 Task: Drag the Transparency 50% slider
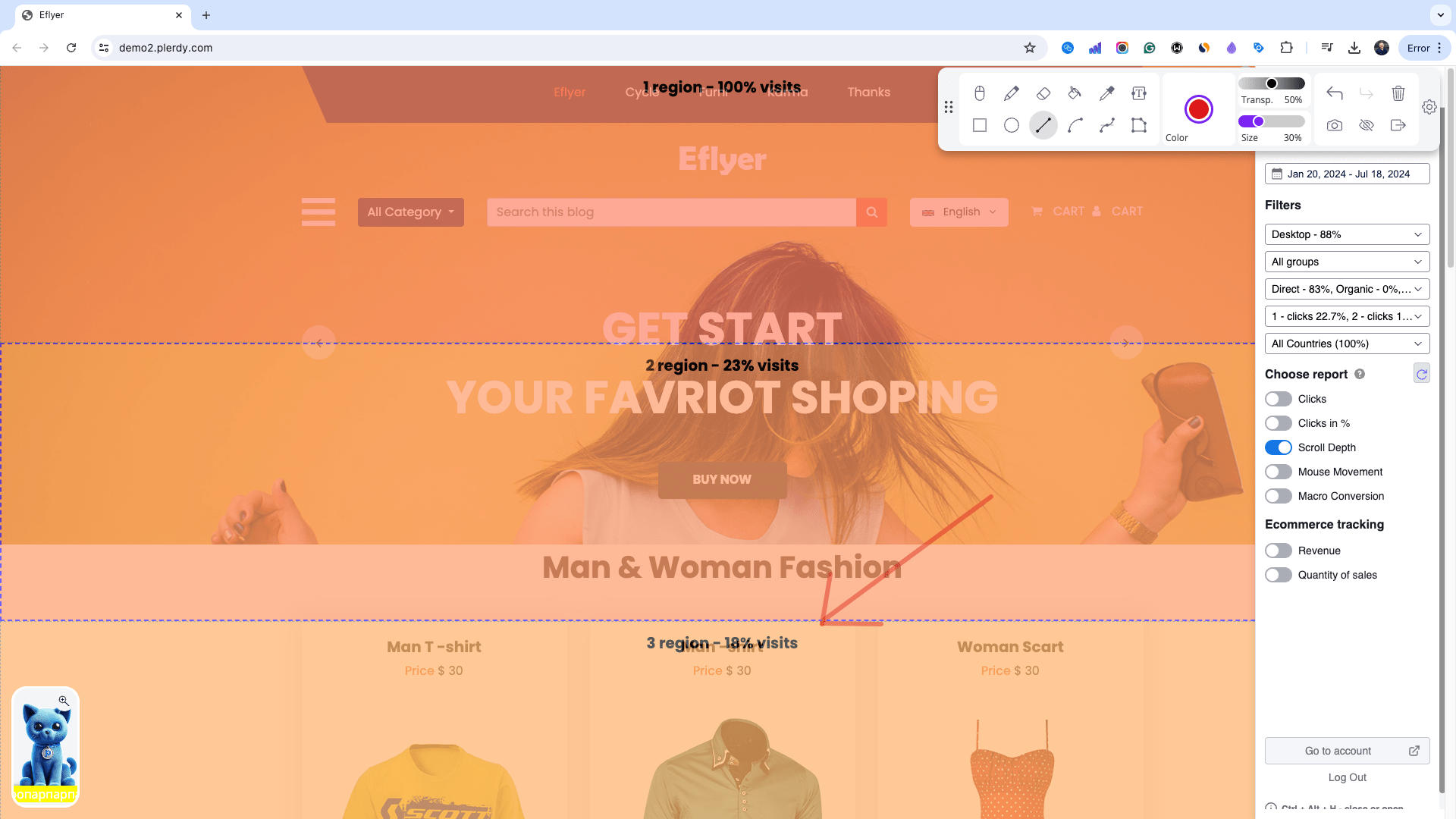tap(1271, 82)
